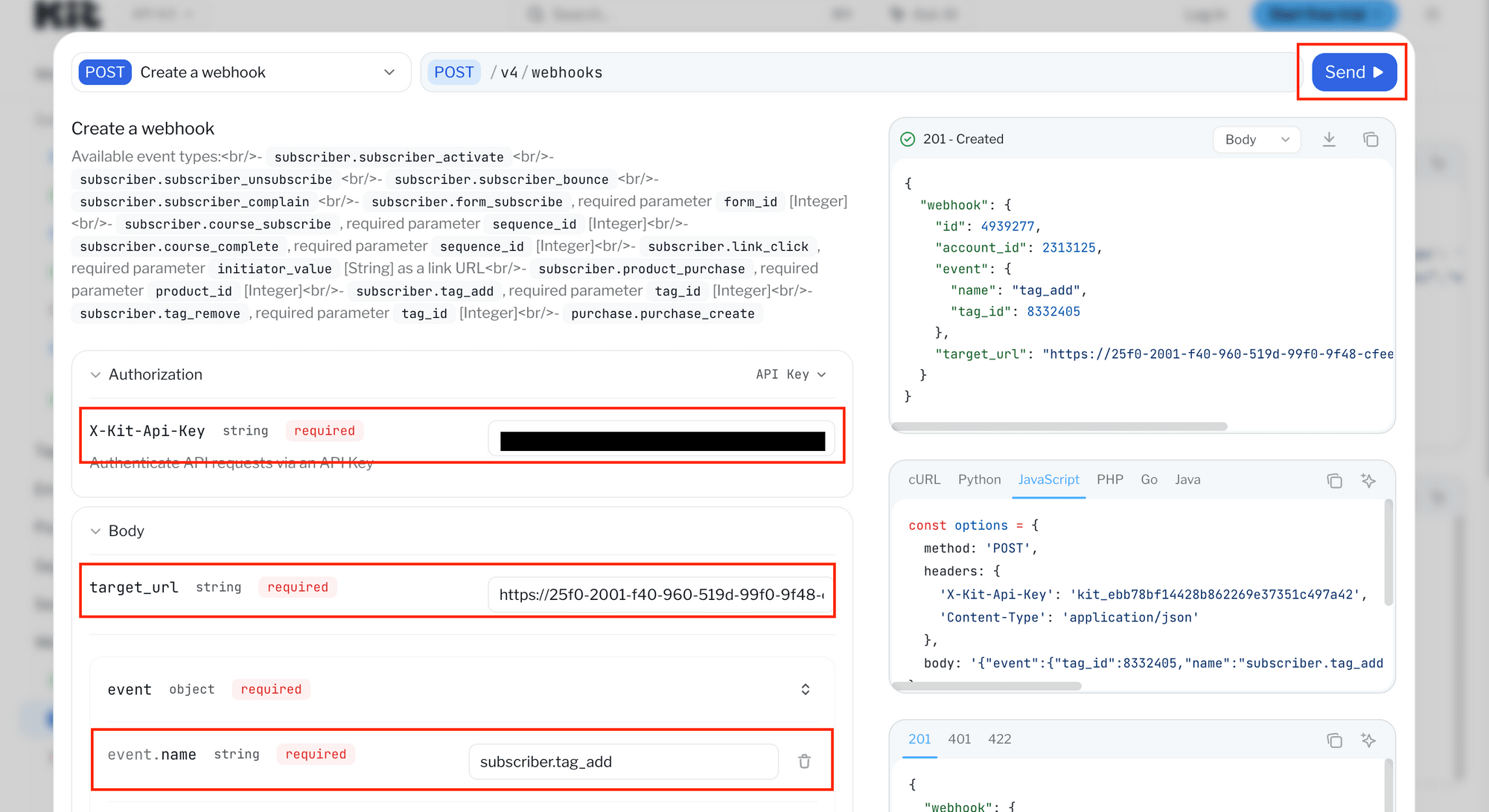Viewport: 1489px width, 812px height.
Task: Delete the event.name field with trash icon
Action: pos(804,761)
